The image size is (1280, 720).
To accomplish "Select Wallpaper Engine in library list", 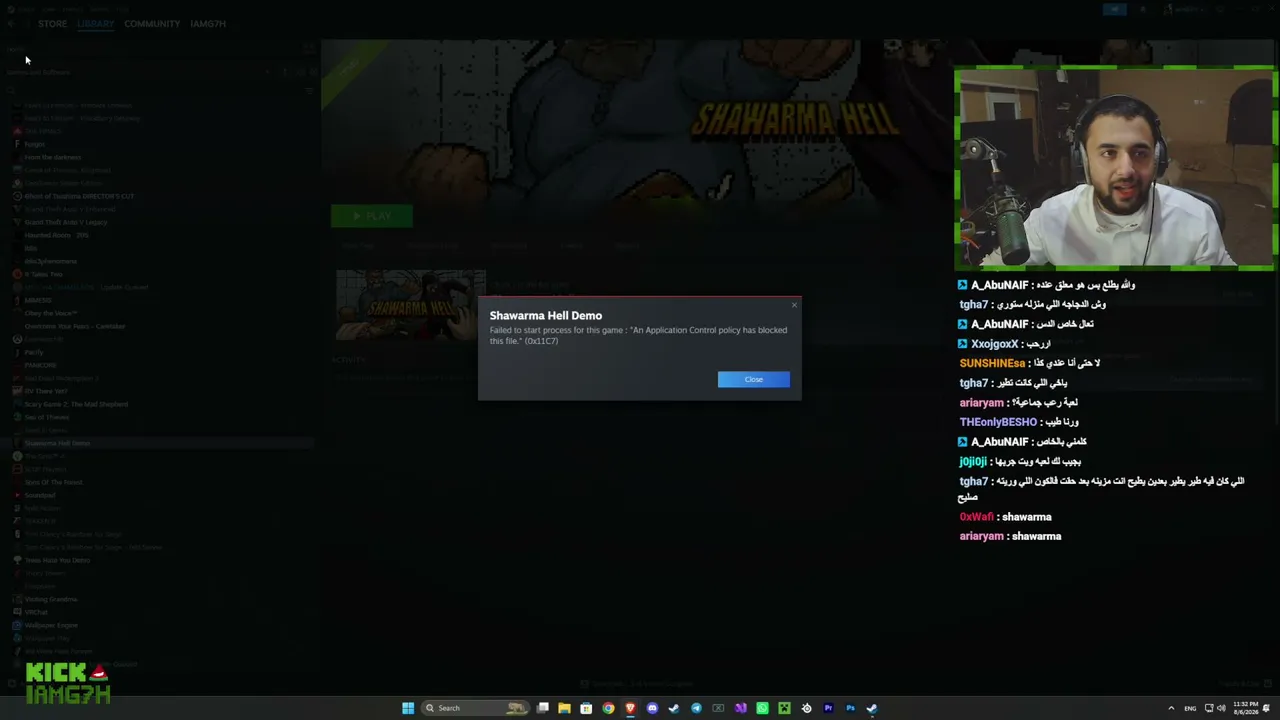I will pos(51,625).
